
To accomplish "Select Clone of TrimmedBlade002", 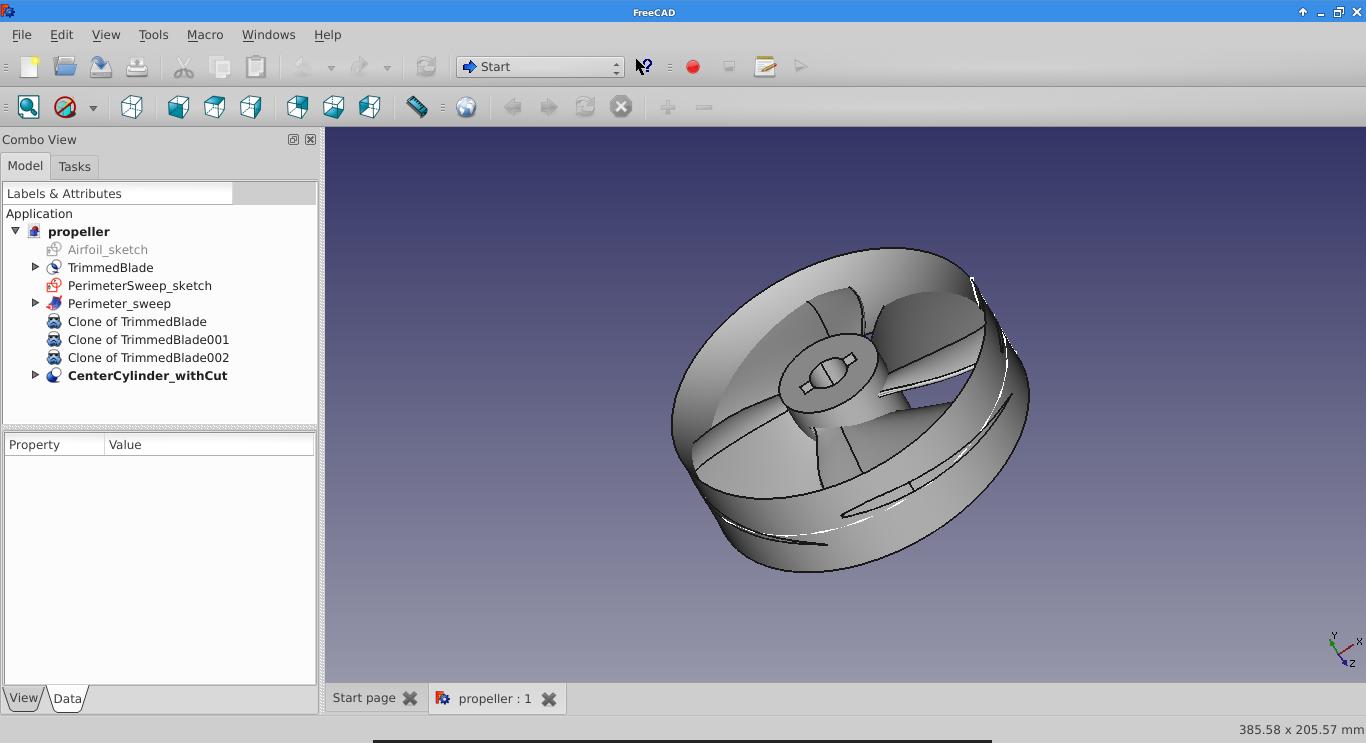I will point(148,357).
